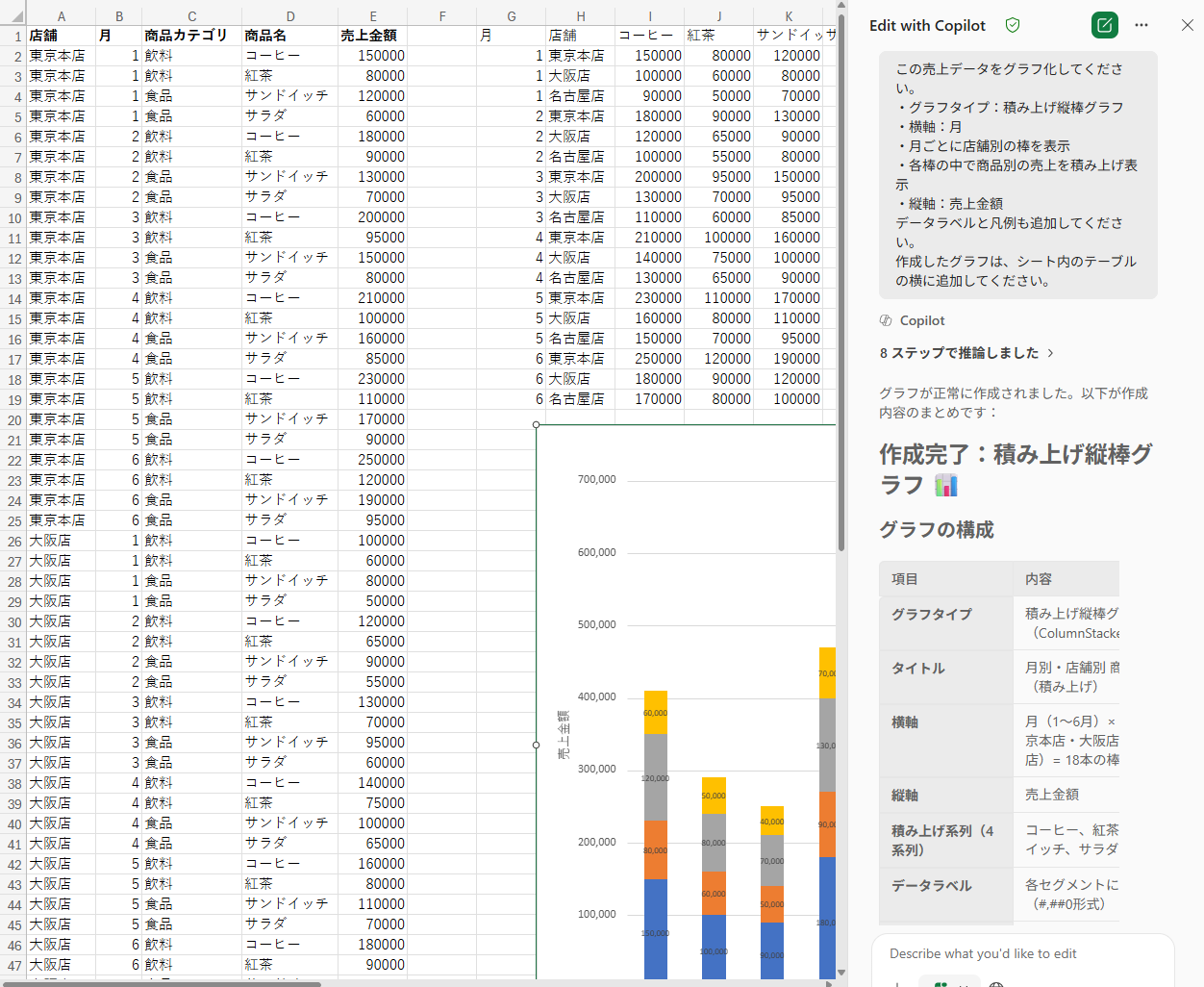Select the 売上金額 header cell
The width and height of the screenshot is (1204, 987).
coord(371,36)
